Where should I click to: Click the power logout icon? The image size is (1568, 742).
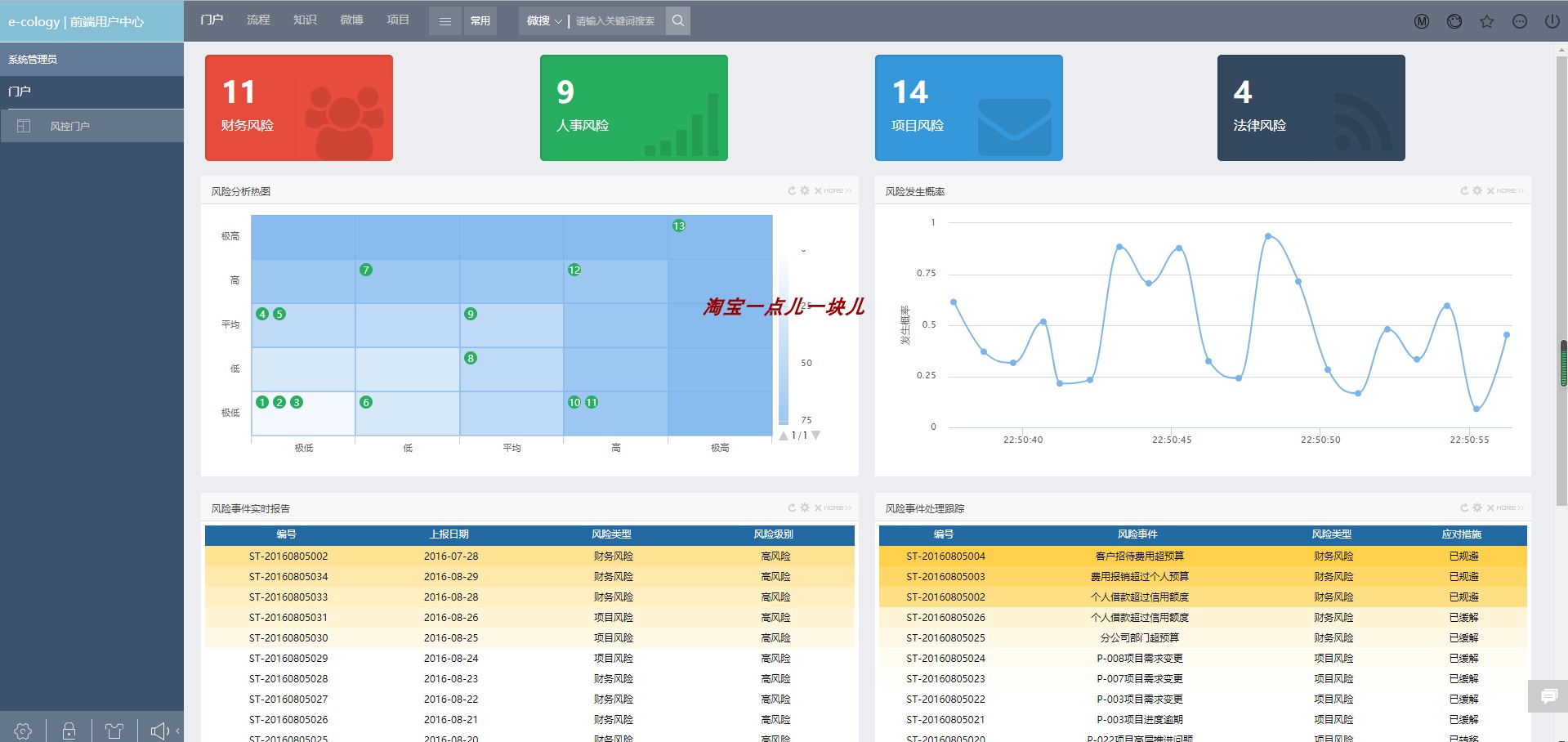coord(1552,21)
